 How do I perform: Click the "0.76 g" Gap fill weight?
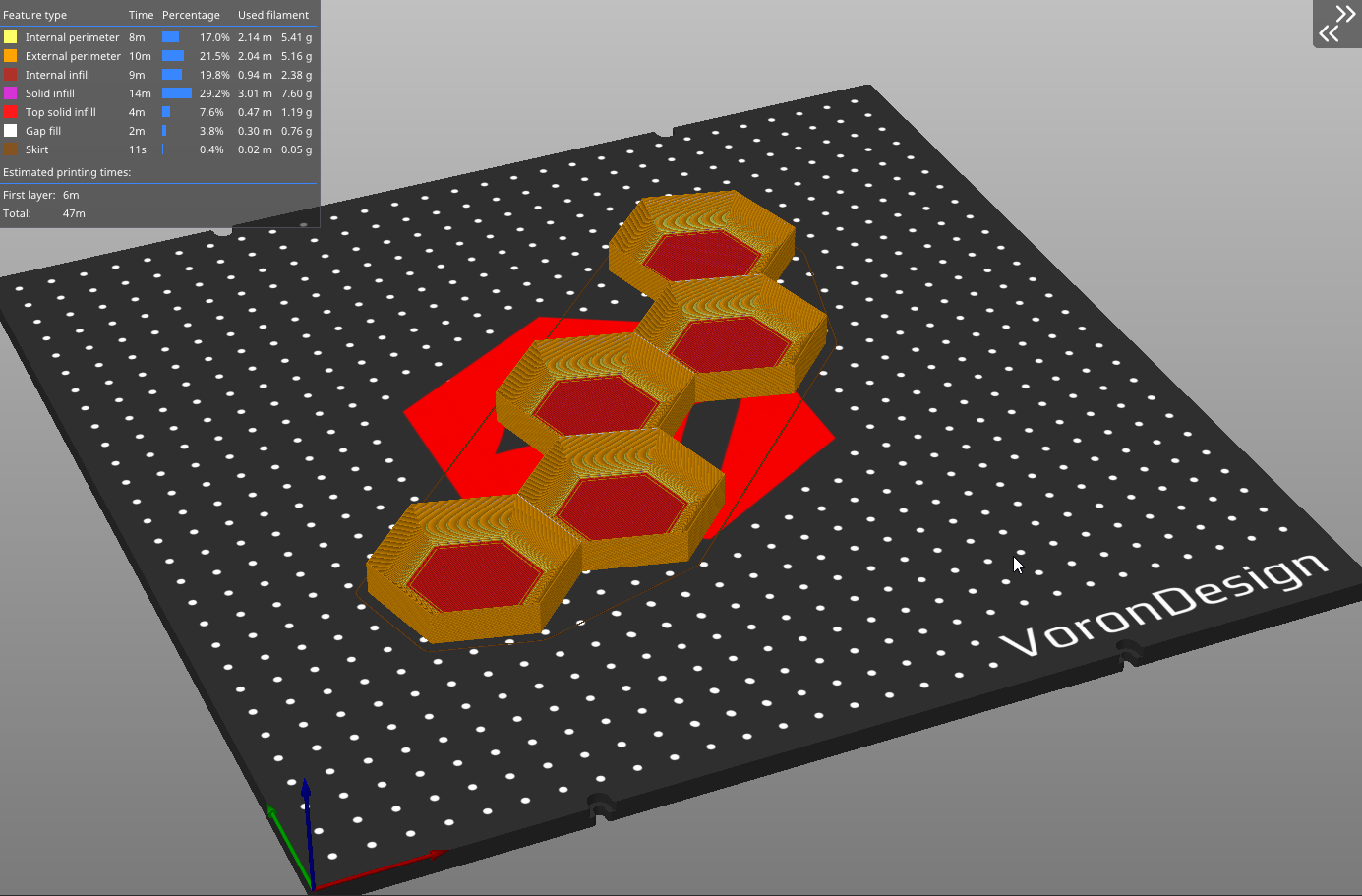296,131
